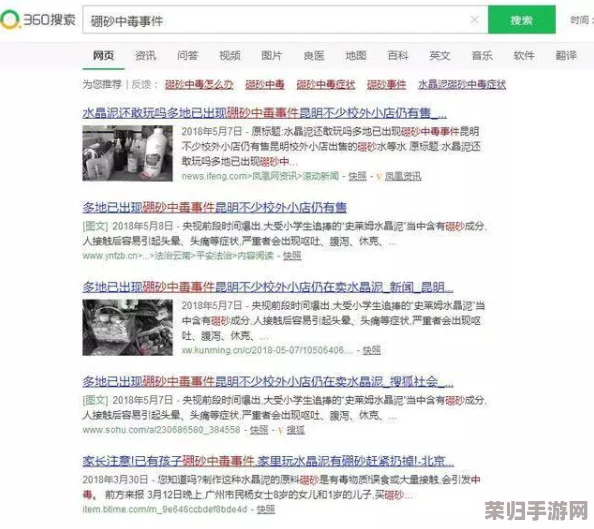Switch to the 资讯 tab
594x529 pixels.
(x=145, y=56)
